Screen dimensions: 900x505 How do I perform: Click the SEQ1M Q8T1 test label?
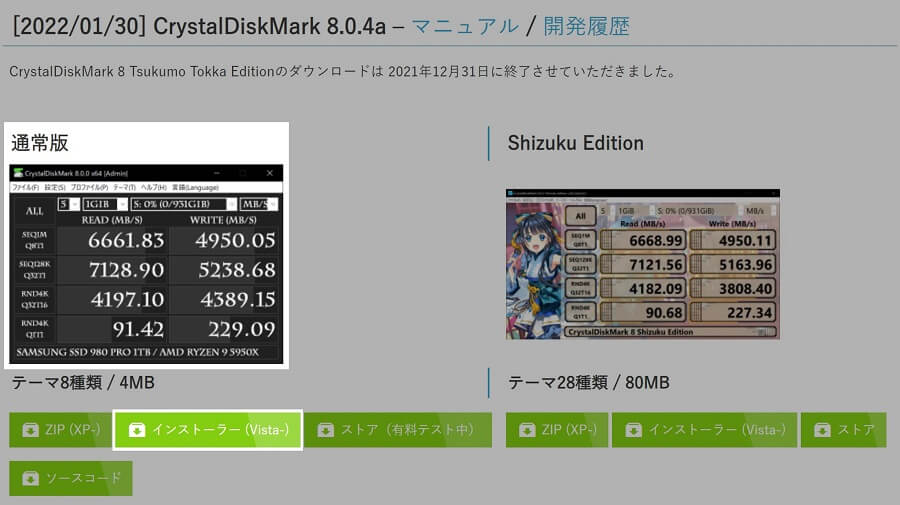(34, 240)
